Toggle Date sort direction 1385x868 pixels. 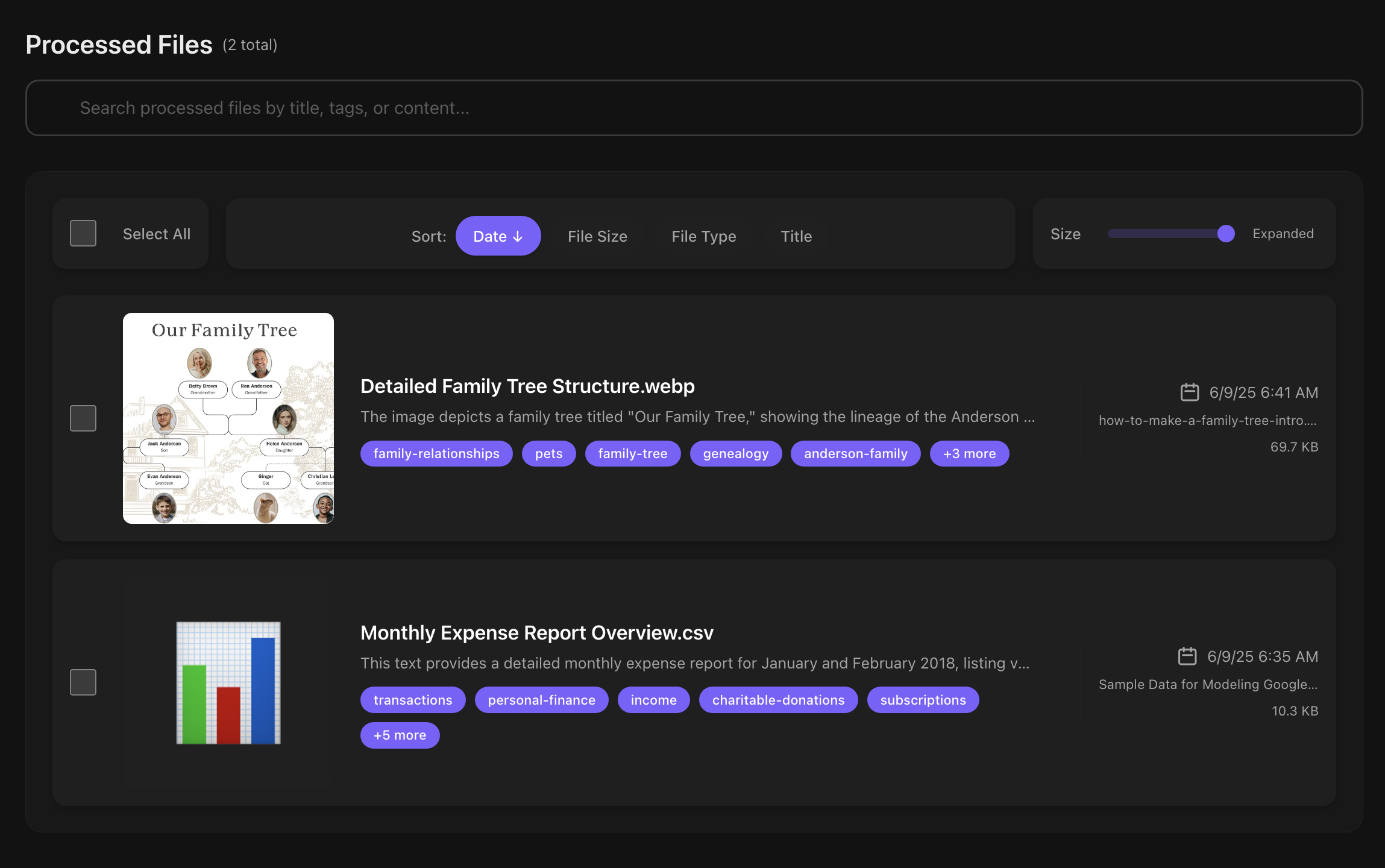[498, 236]
